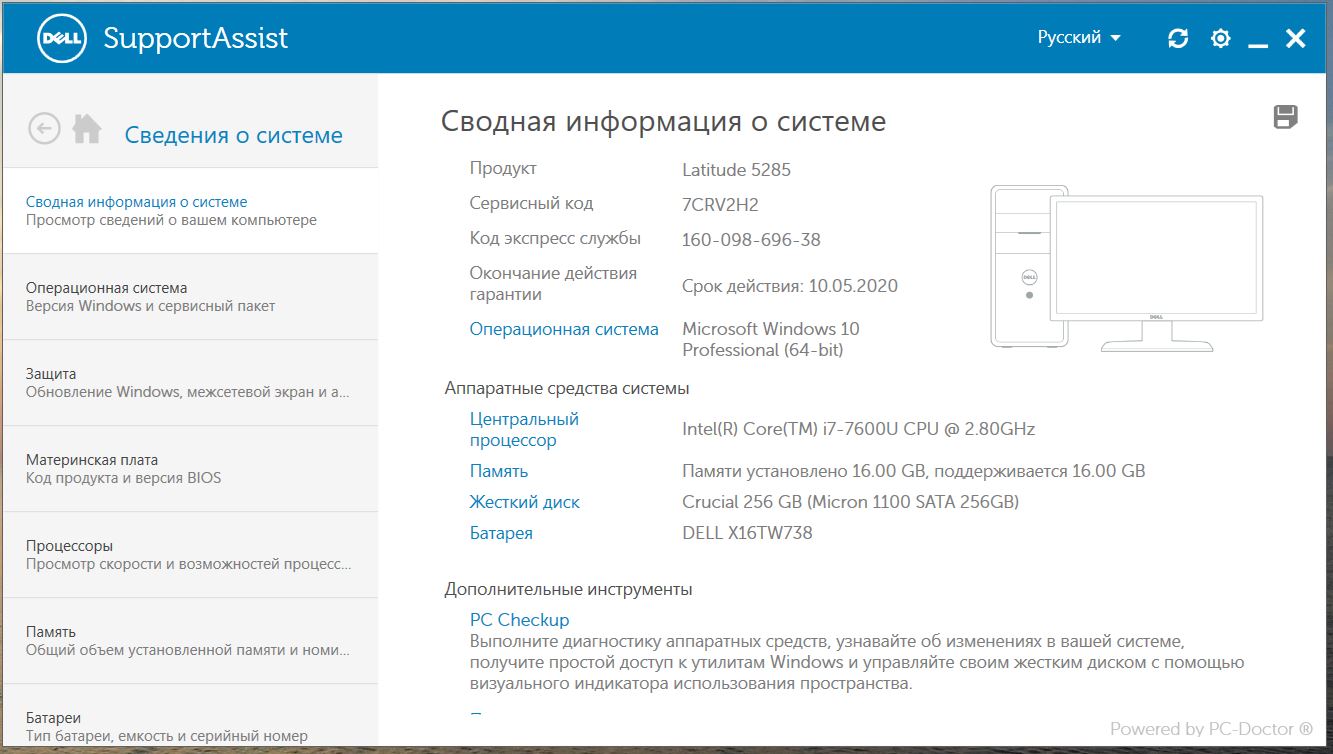1333x754 pixels.
Task: Open the Память sidebar section
Action: pos(190,641)
